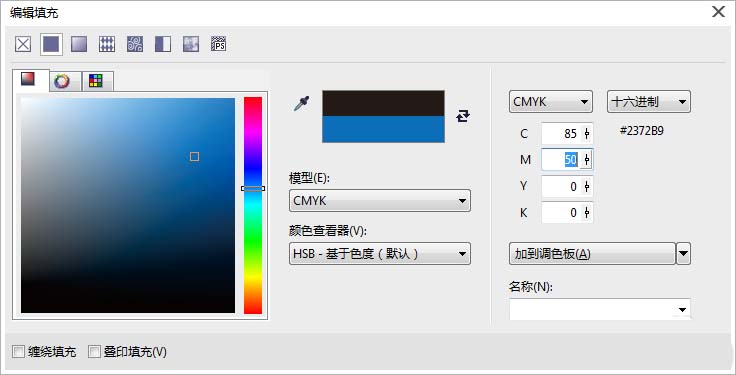736x375 pixels.
Task: Open the 名称(N) name dropdown
Action: pyautogui.click(x=682, y=310)
